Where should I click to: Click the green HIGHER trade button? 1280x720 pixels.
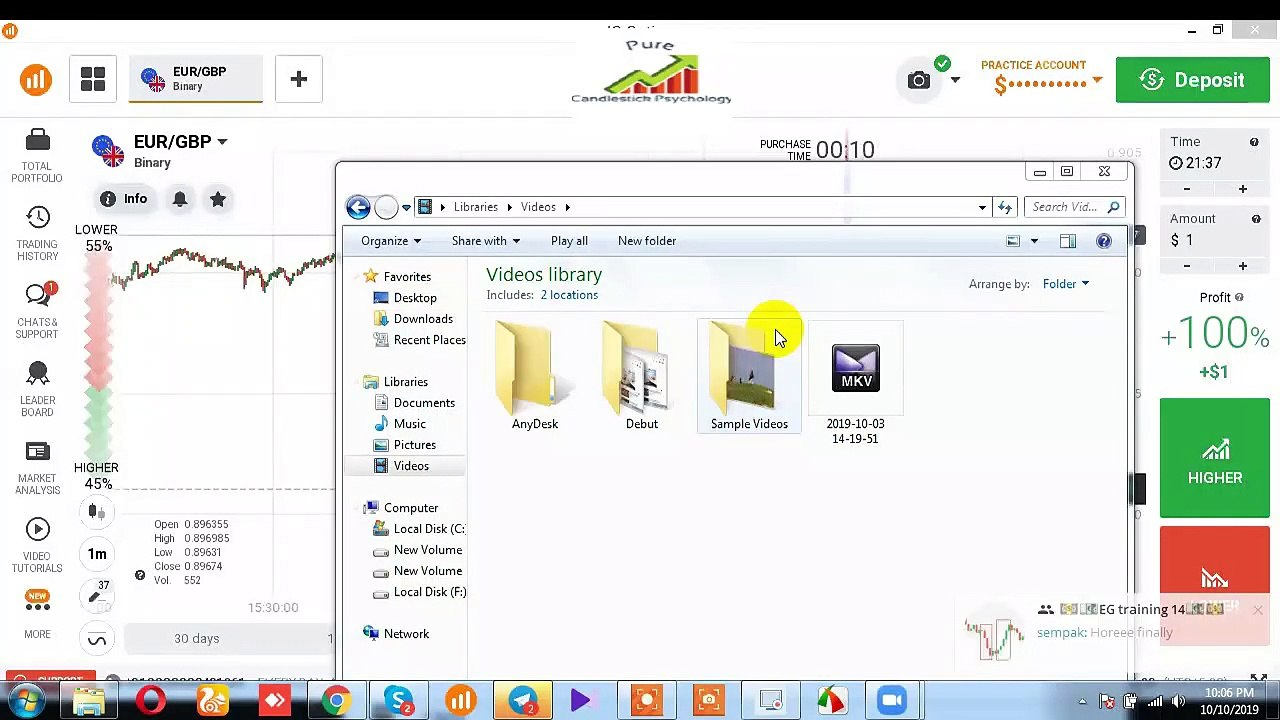pyautogui.click(x=1215, y=458)
